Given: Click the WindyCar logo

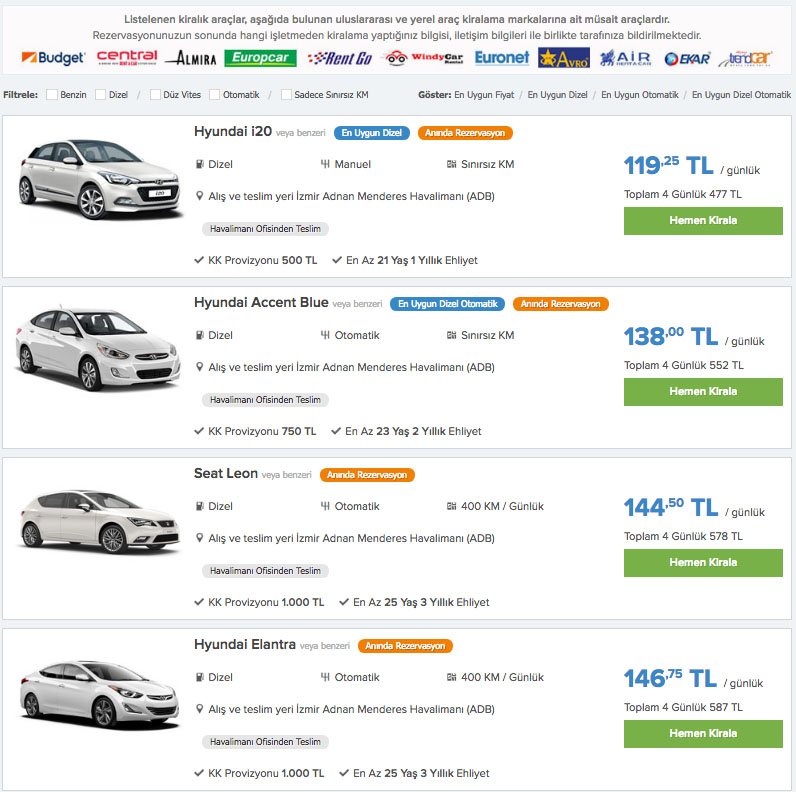Looking at the screenshot, I should click(423, 58).
